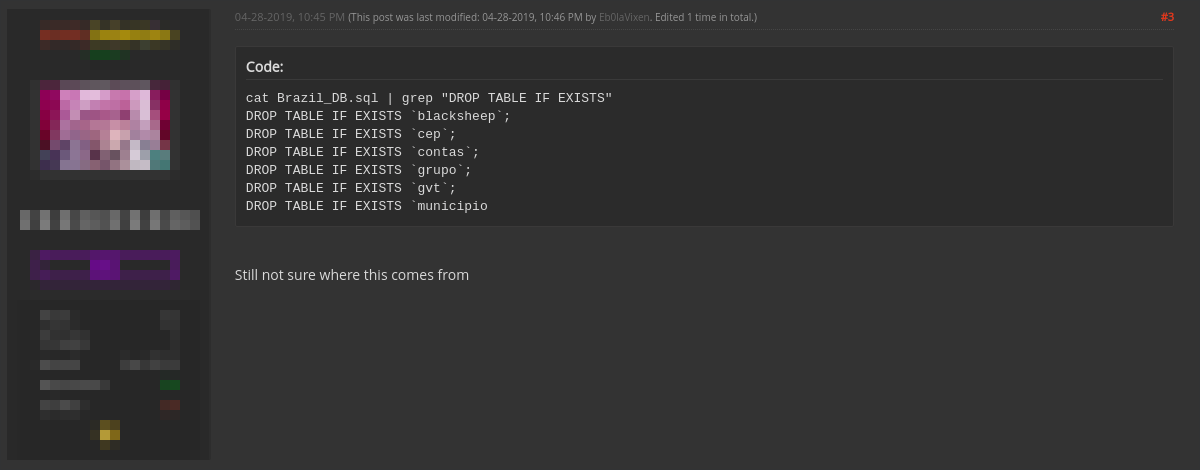
Task: Click the cat Brazil_DB.sql command line
Action: tap(429, 98)
